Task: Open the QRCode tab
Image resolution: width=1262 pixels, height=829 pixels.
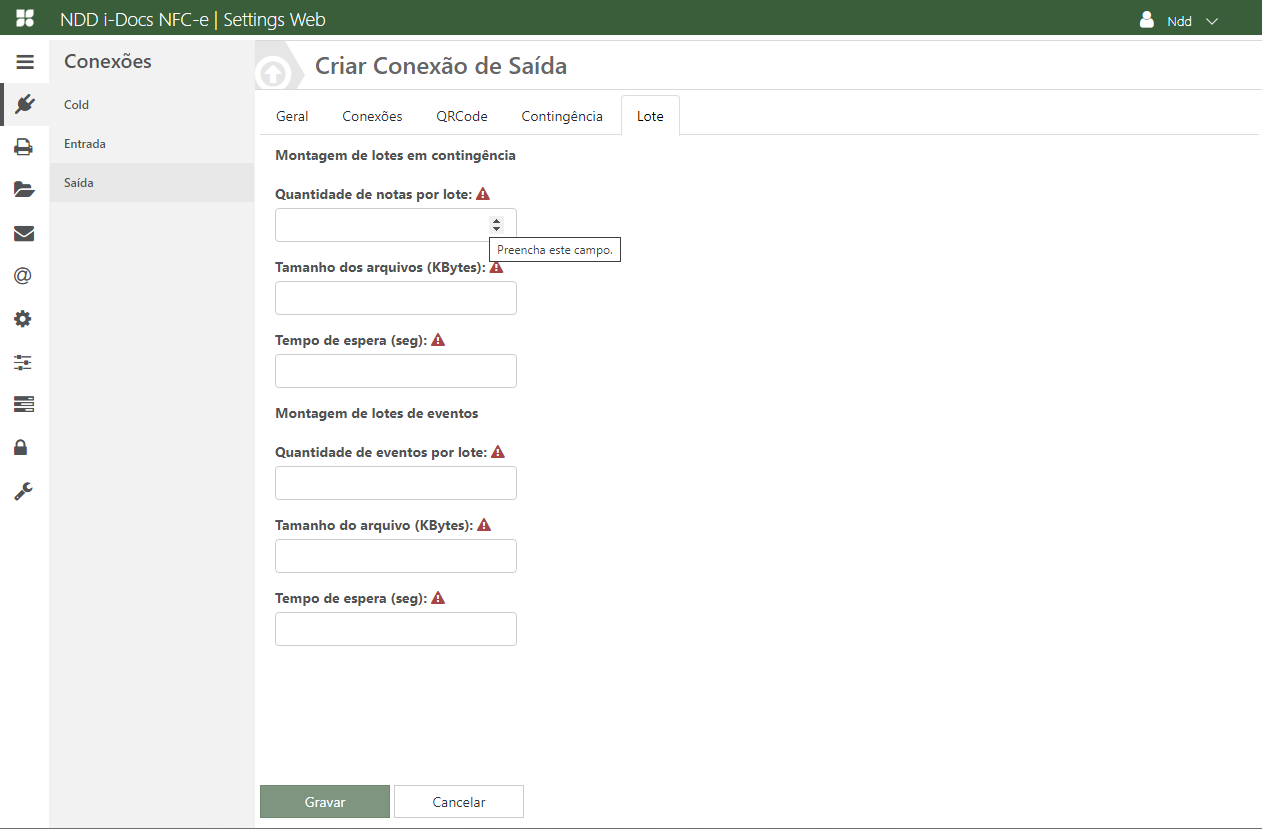Action: (x=461, y=116)
